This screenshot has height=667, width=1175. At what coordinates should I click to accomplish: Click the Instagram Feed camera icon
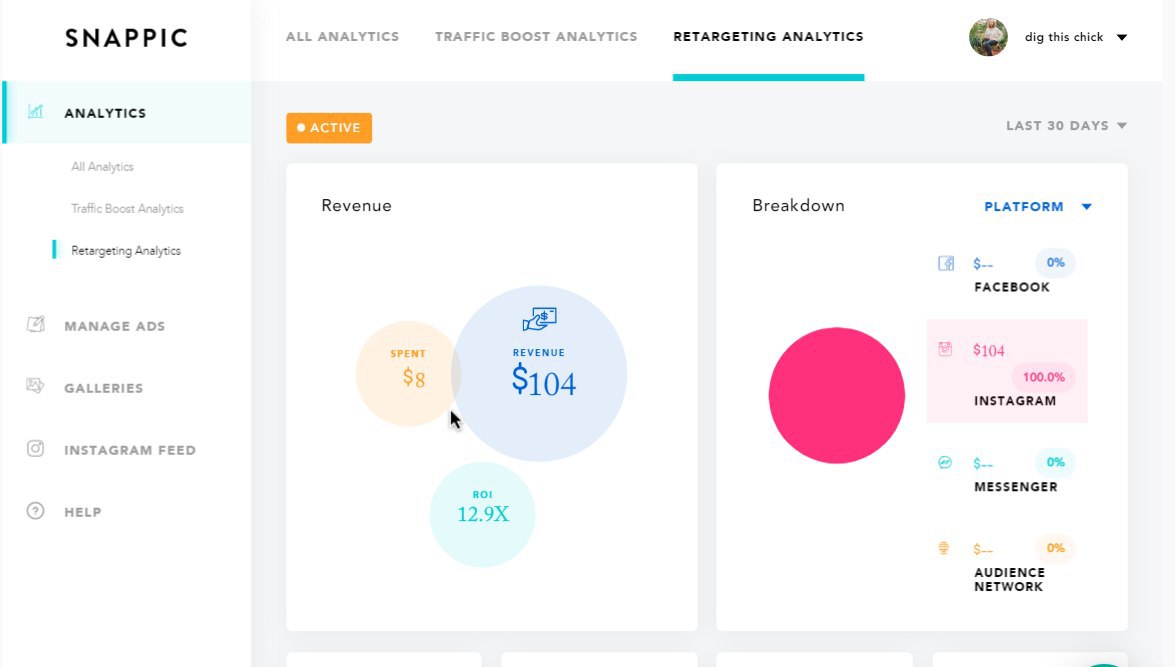(x=36, y=449)
